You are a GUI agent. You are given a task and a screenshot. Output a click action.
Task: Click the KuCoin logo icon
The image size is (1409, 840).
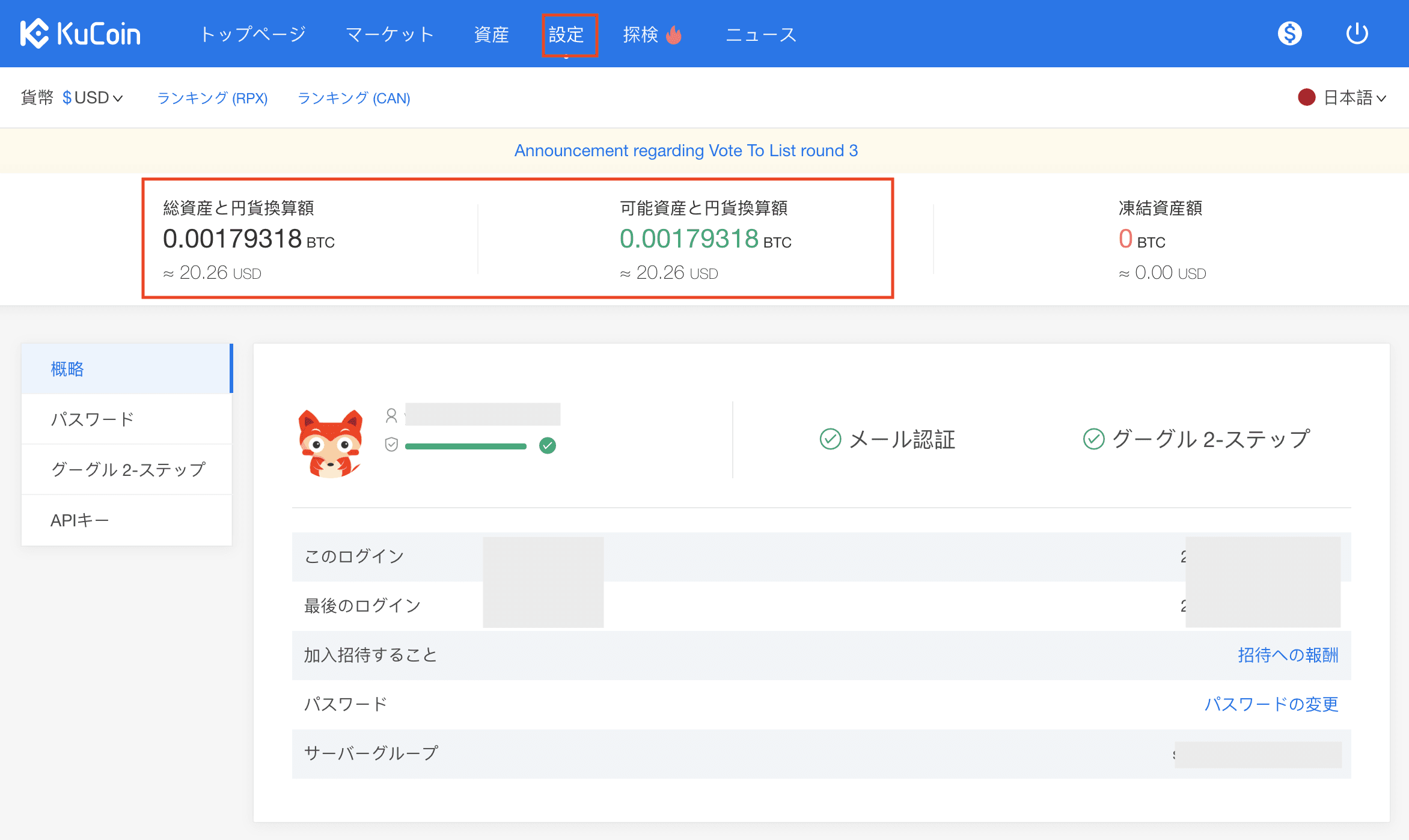(x=34, y=34)
